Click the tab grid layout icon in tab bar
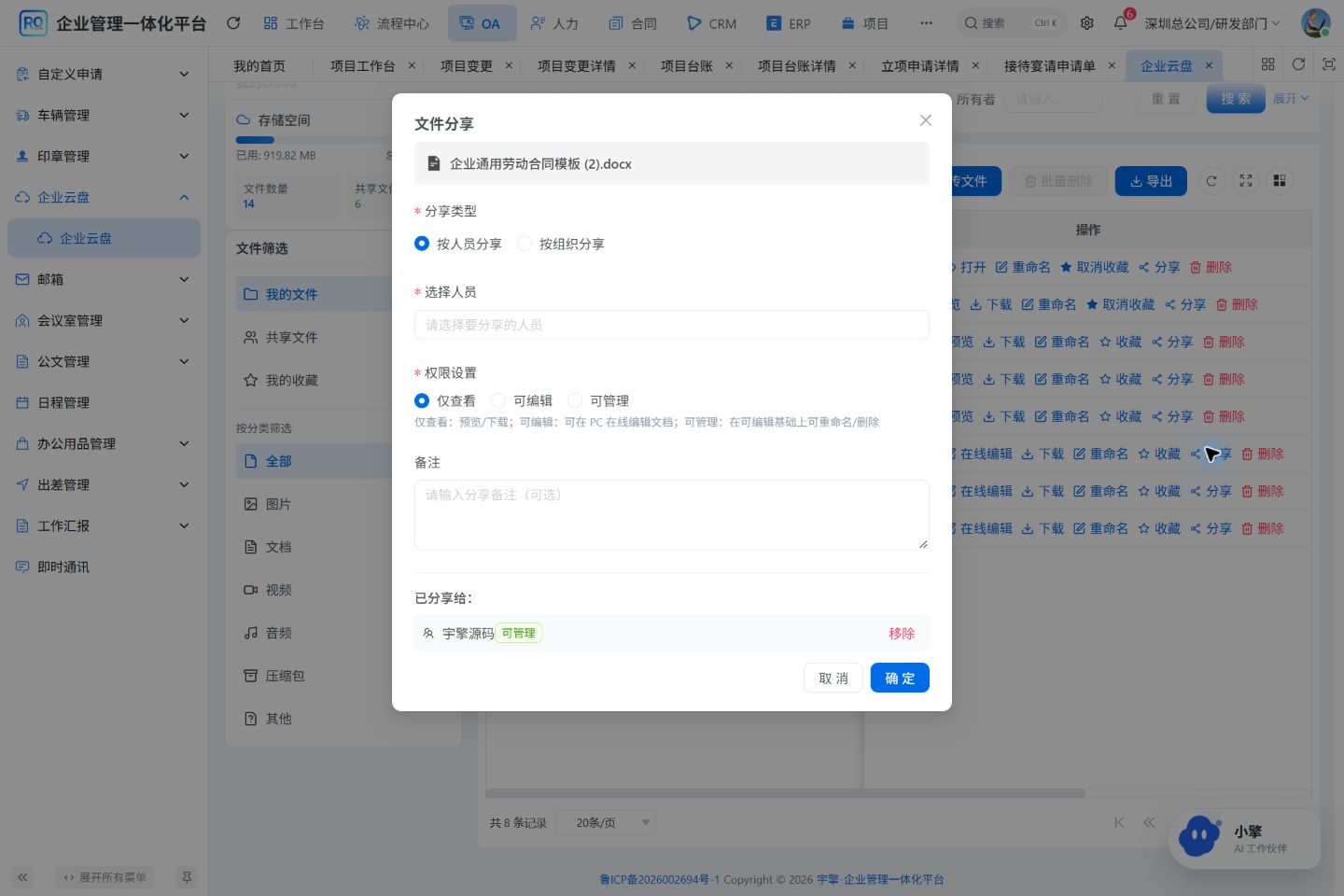The height and width of the screenshot is (896, 1344). click(1267, 64)
